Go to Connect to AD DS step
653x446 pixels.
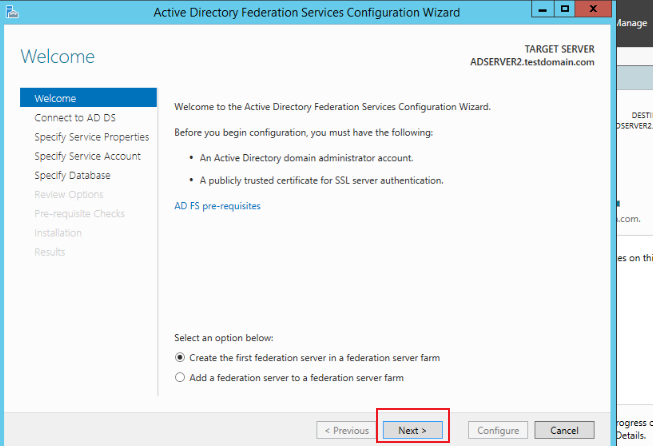[75, 118]
